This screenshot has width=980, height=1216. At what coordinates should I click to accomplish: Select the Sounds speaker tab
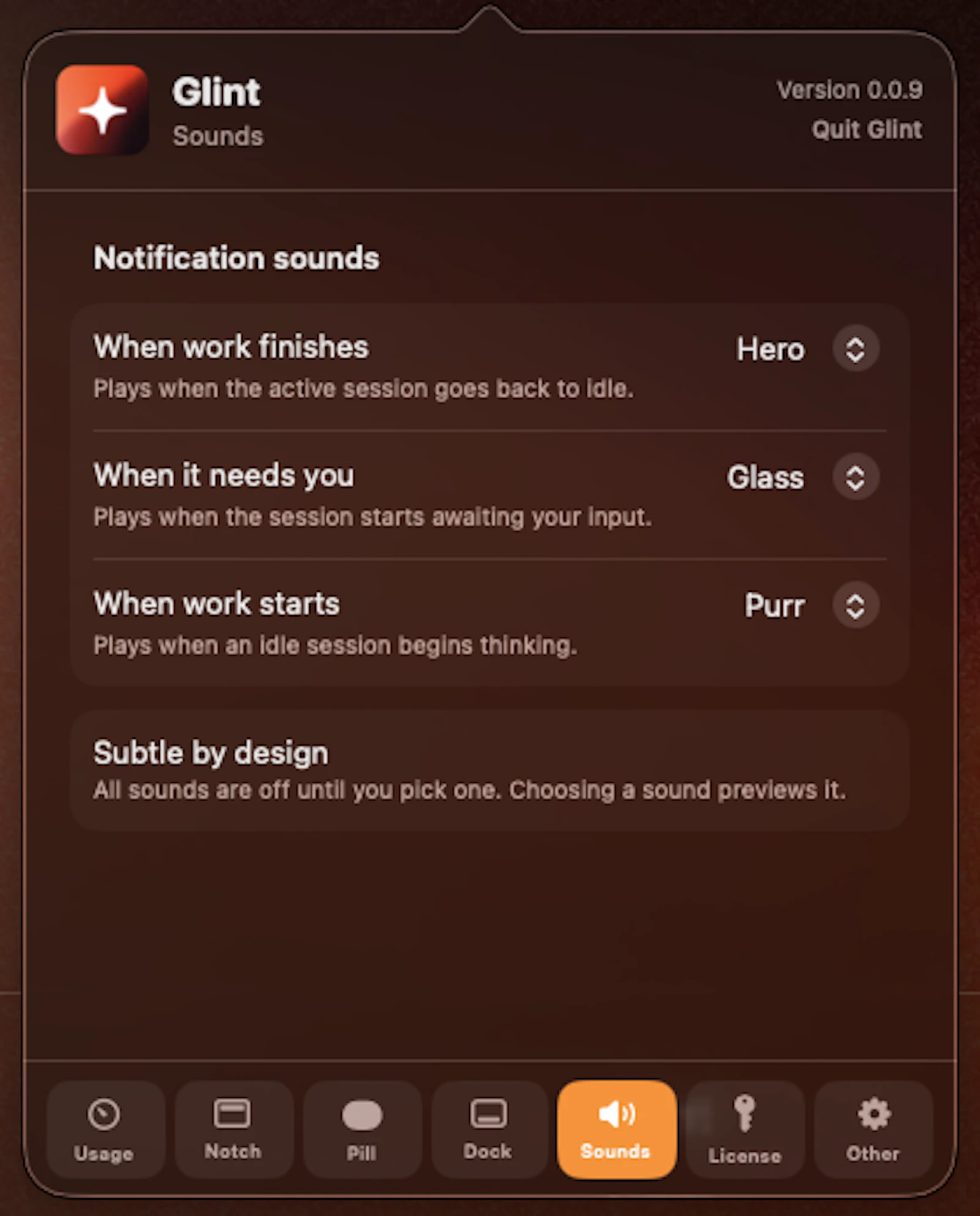pyautogui.click(x=616, y=1129)
